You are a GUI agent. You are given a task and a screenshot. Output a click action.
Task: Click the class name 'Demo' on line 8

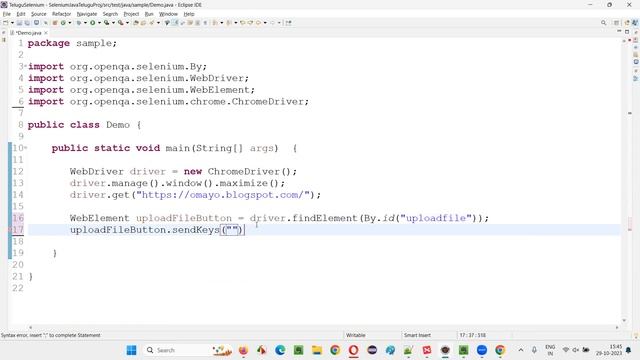tap(118, 125)
